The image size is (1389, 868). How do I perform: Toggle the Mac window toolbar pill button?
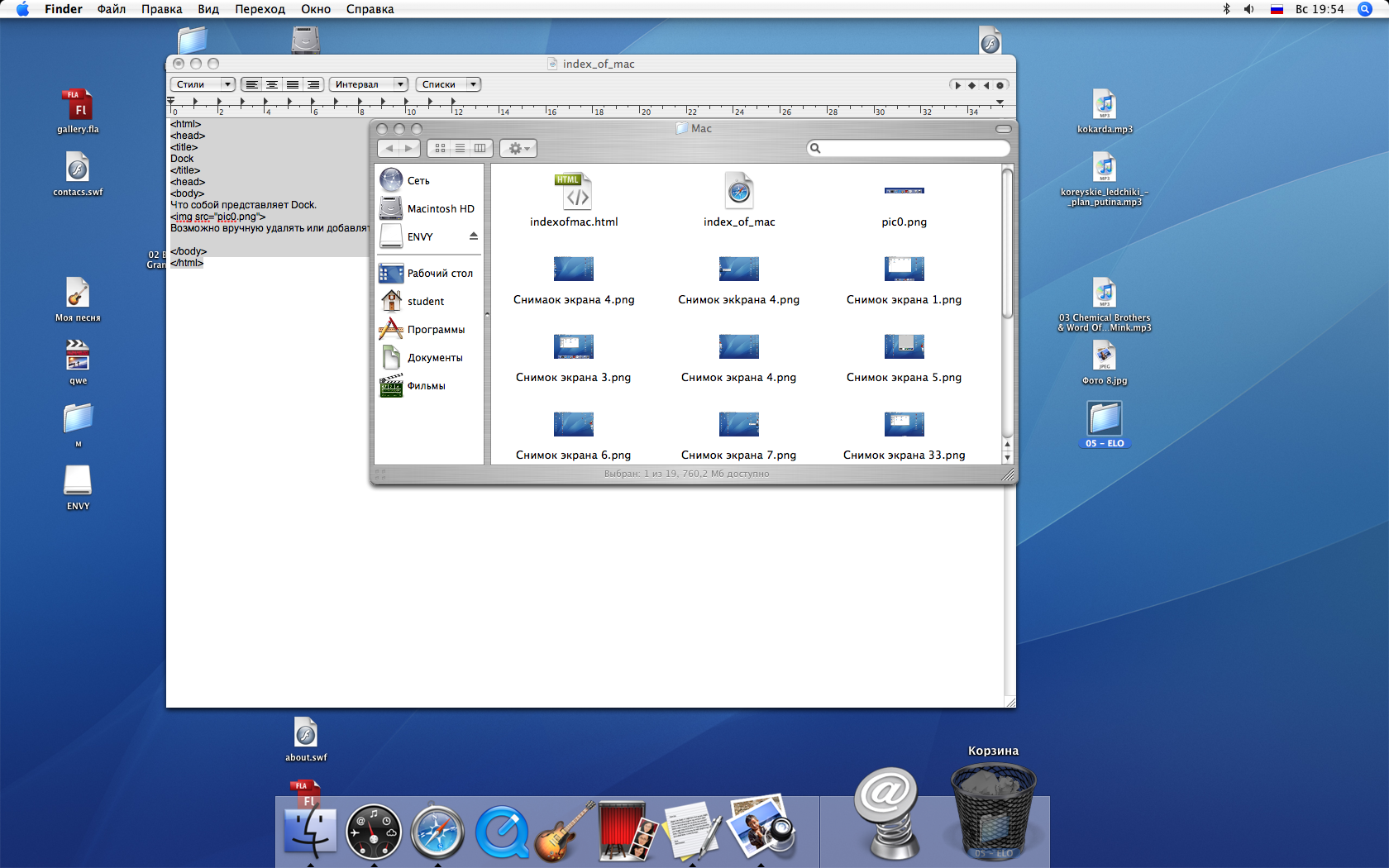[1004, 129]
